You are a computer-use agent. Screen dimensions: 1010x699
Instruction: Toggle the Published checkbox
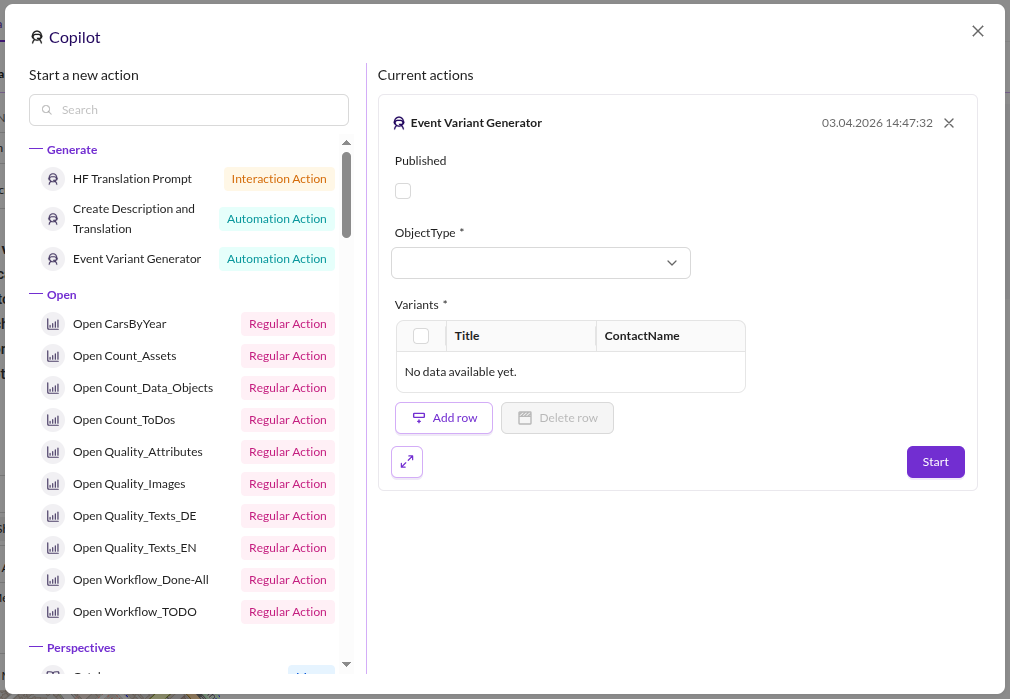403,191
